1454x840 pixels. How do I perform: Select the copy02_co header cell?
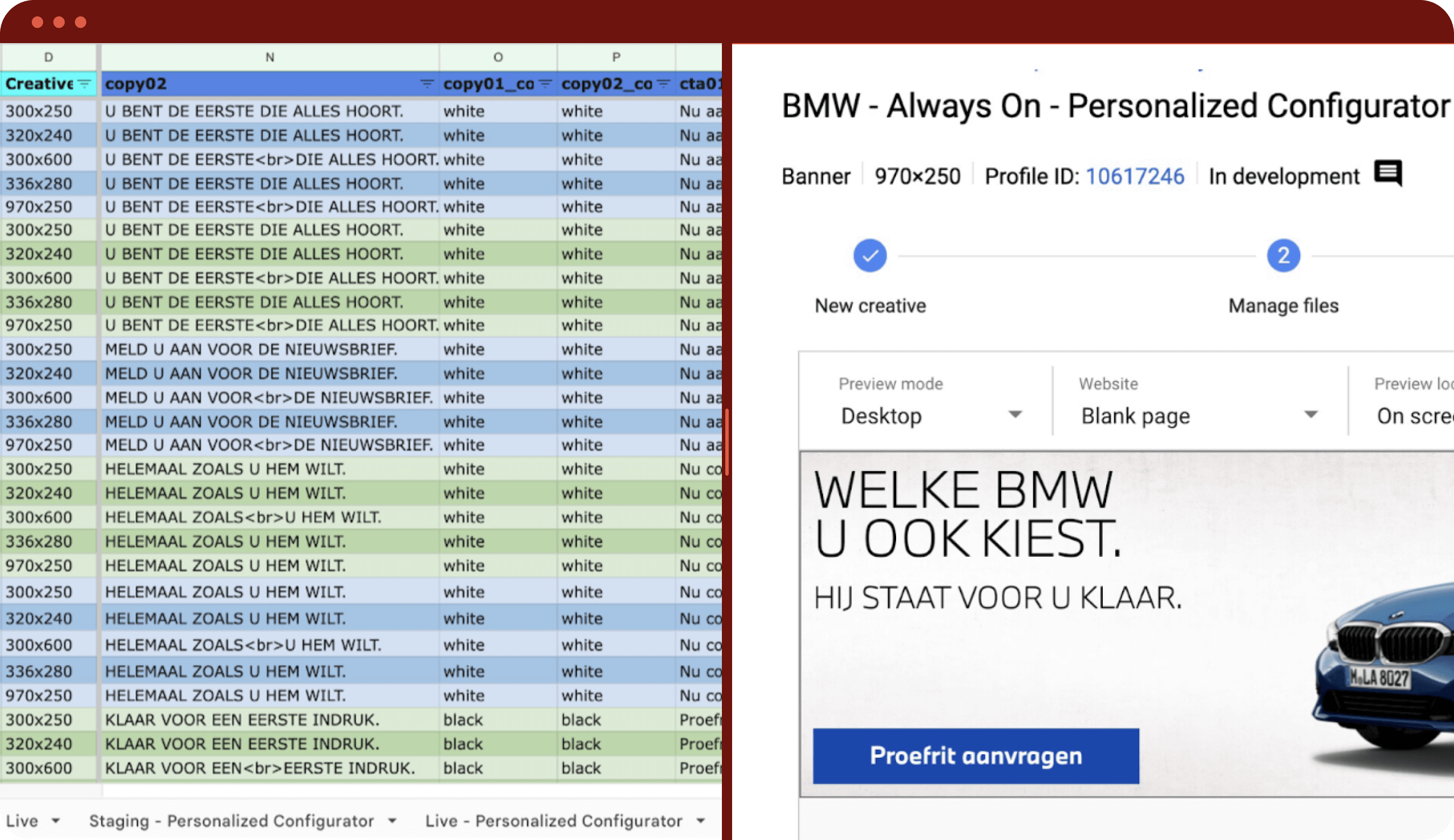tap(616, 83)
